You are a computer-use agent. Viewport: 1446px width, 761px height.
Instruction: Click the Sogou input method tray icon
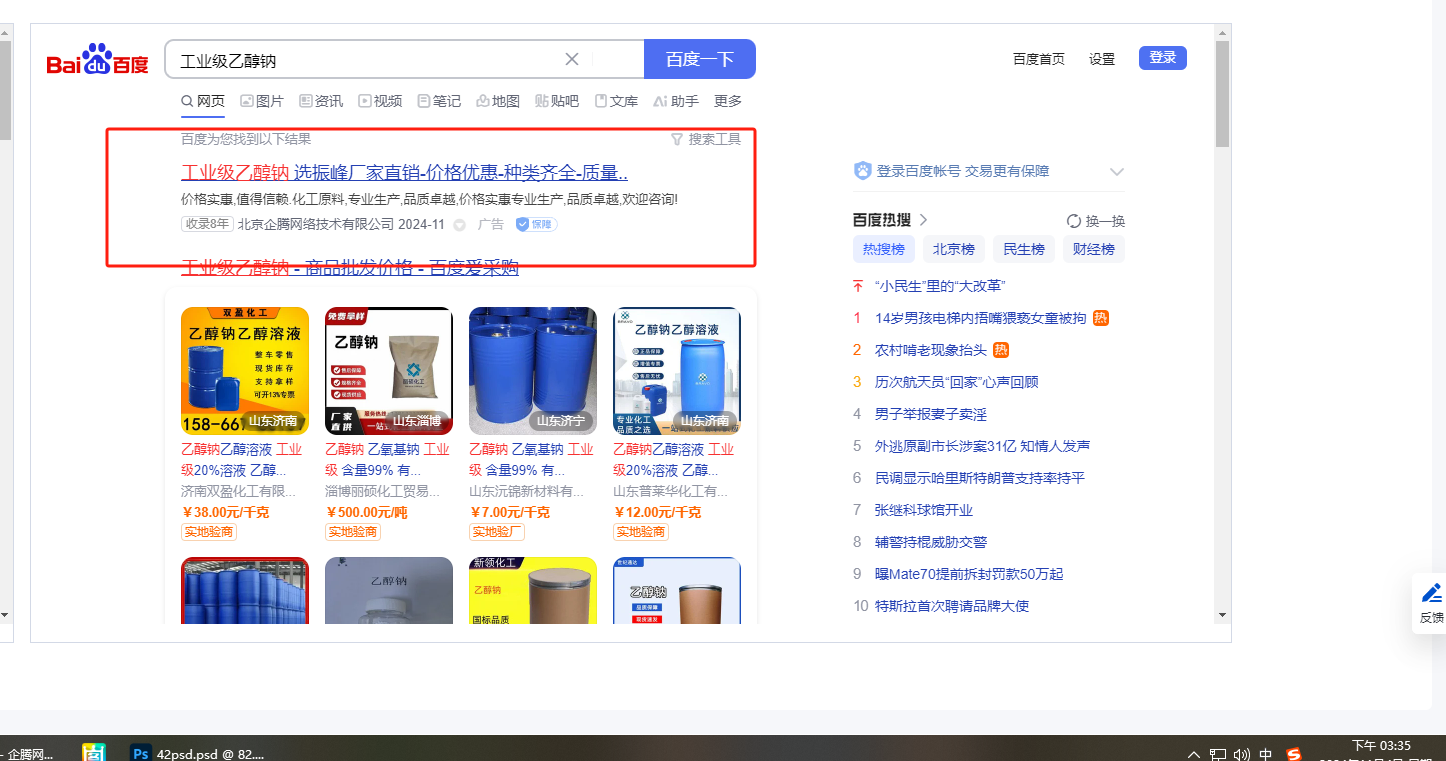click(x=1294, y=754)
